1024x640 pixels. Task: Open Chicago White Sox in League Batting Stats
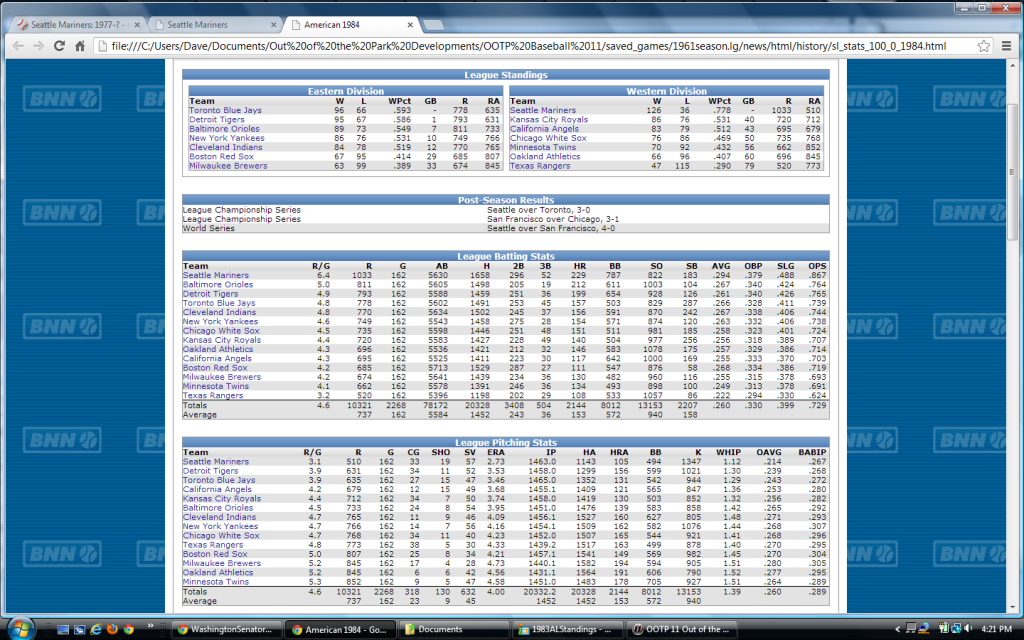click(221, 330)
